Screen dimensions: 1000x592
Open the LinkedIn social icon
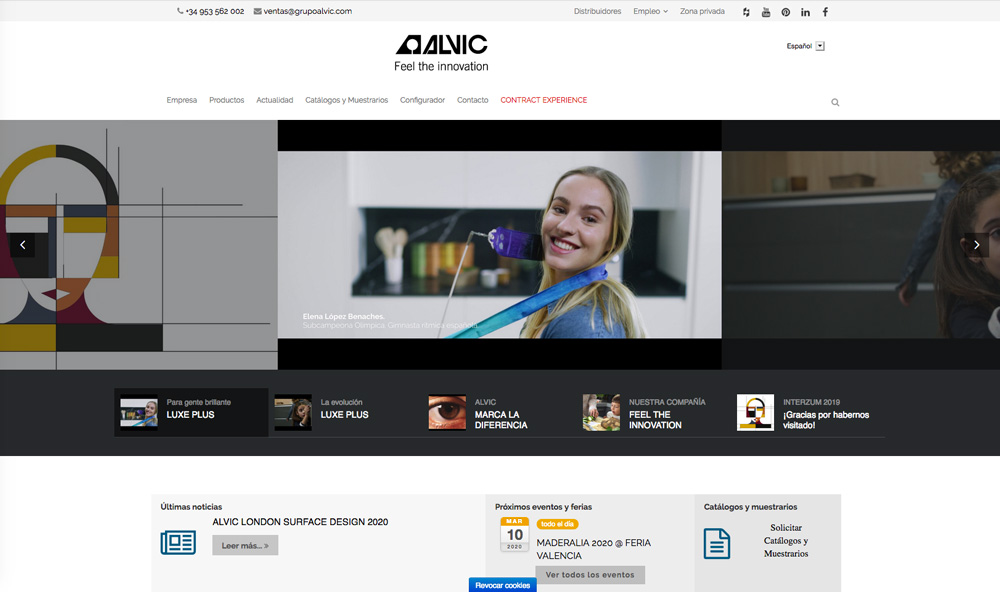point(805,12)
